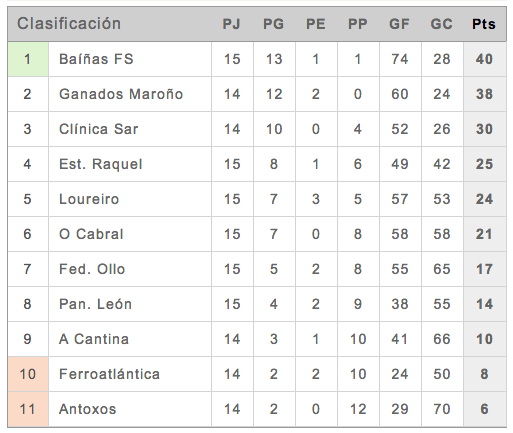Click orange position 10 relegation cell

click(x=28, y=374)
